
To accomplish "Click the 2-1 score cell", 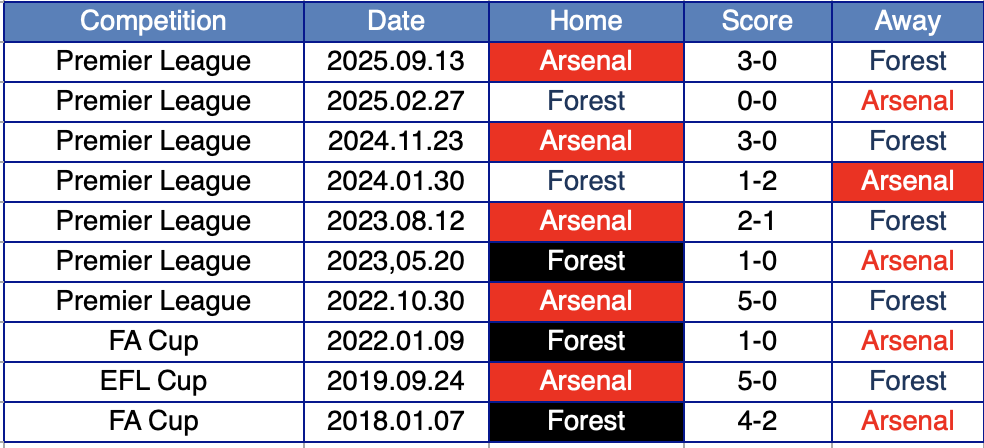I will coord(757,221).
